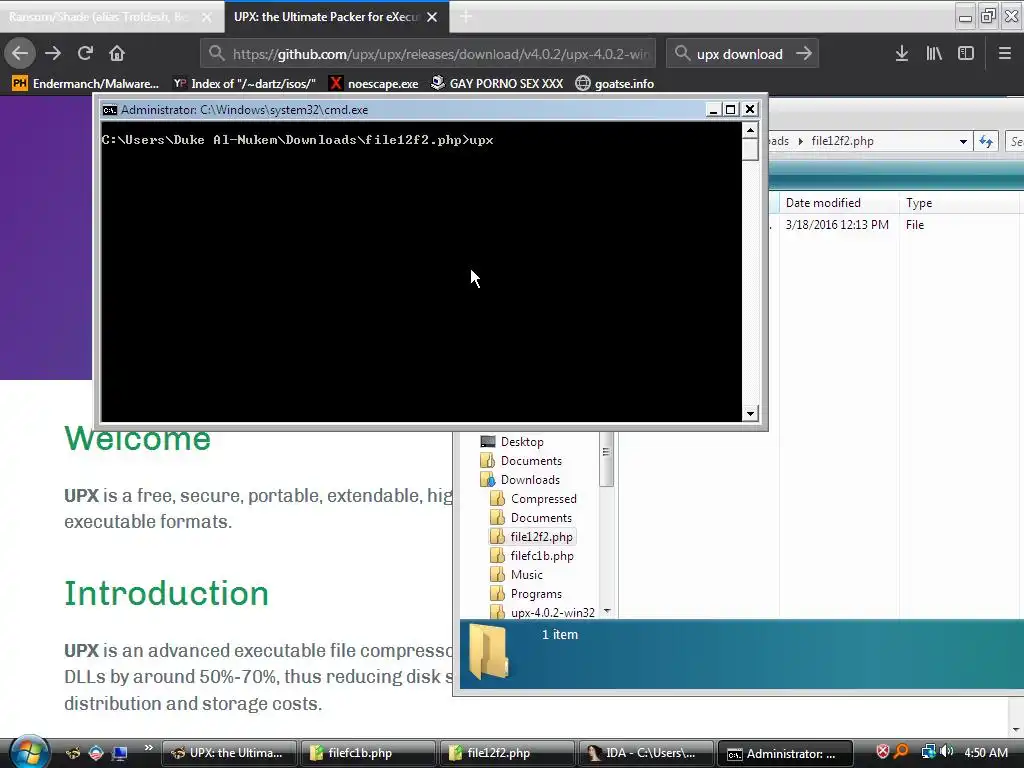The image size is (1024, 768).
Task: Select Programs folder in tree
Action: point(526,594)
